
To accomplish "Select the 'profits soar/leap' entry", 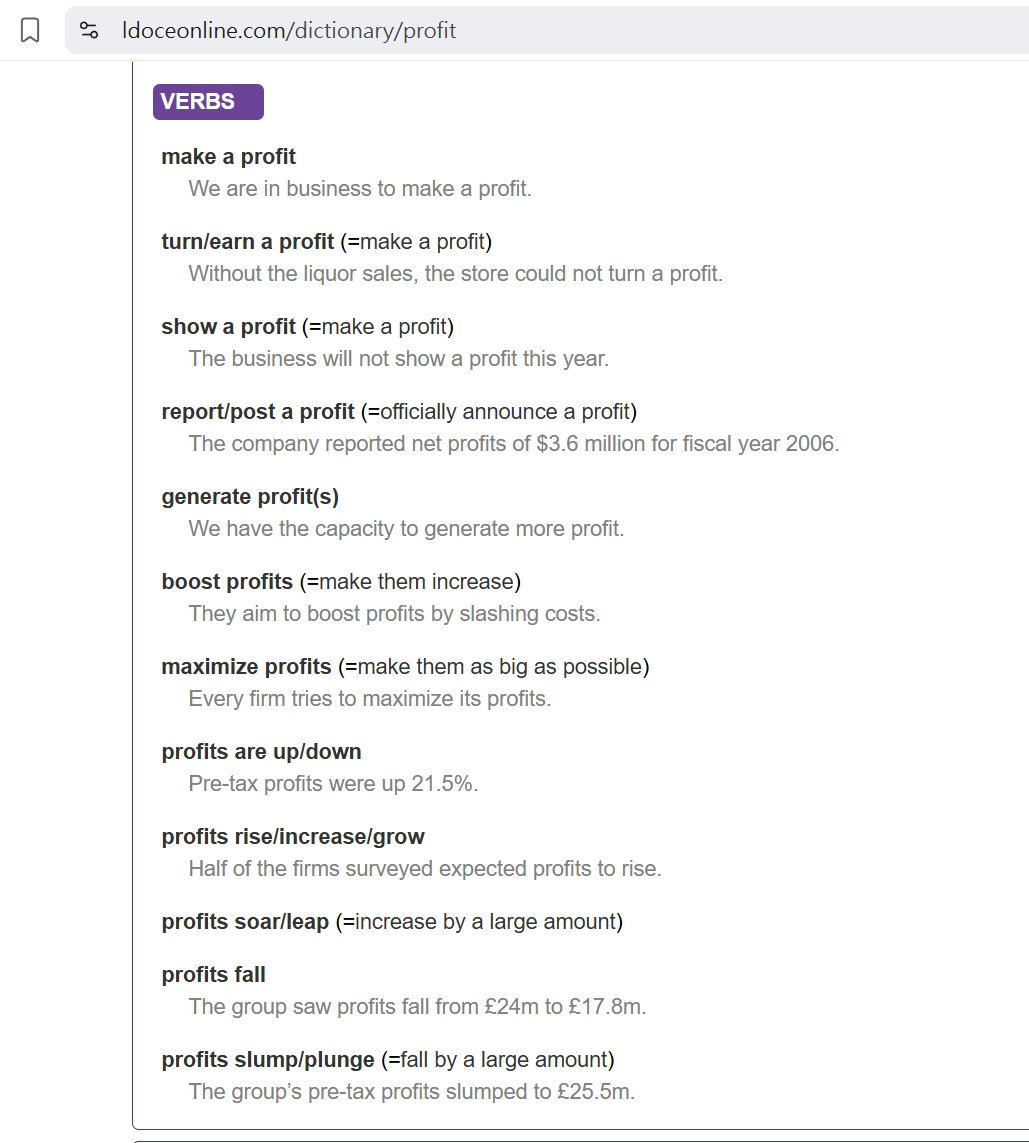I will [x=245, y=922].
